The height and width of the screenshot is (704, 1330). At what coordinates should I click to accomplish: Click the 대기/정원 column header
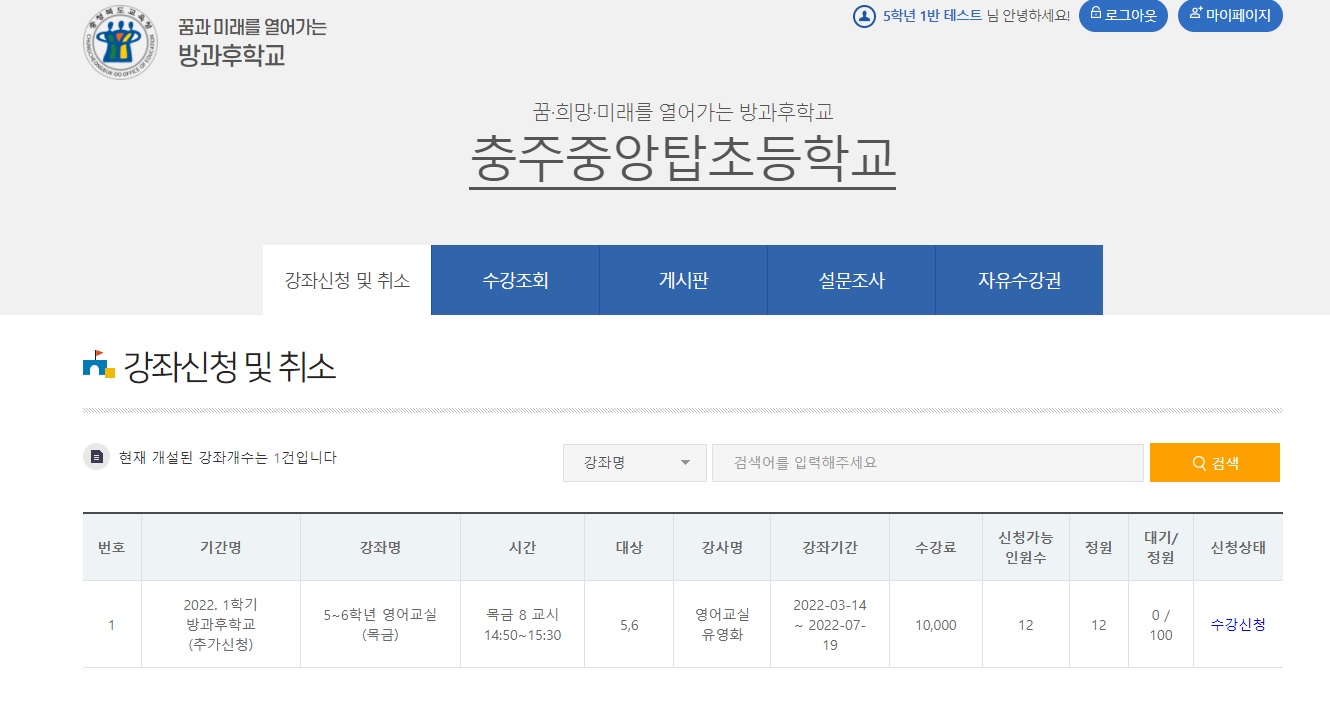[x=1161, y=547]
